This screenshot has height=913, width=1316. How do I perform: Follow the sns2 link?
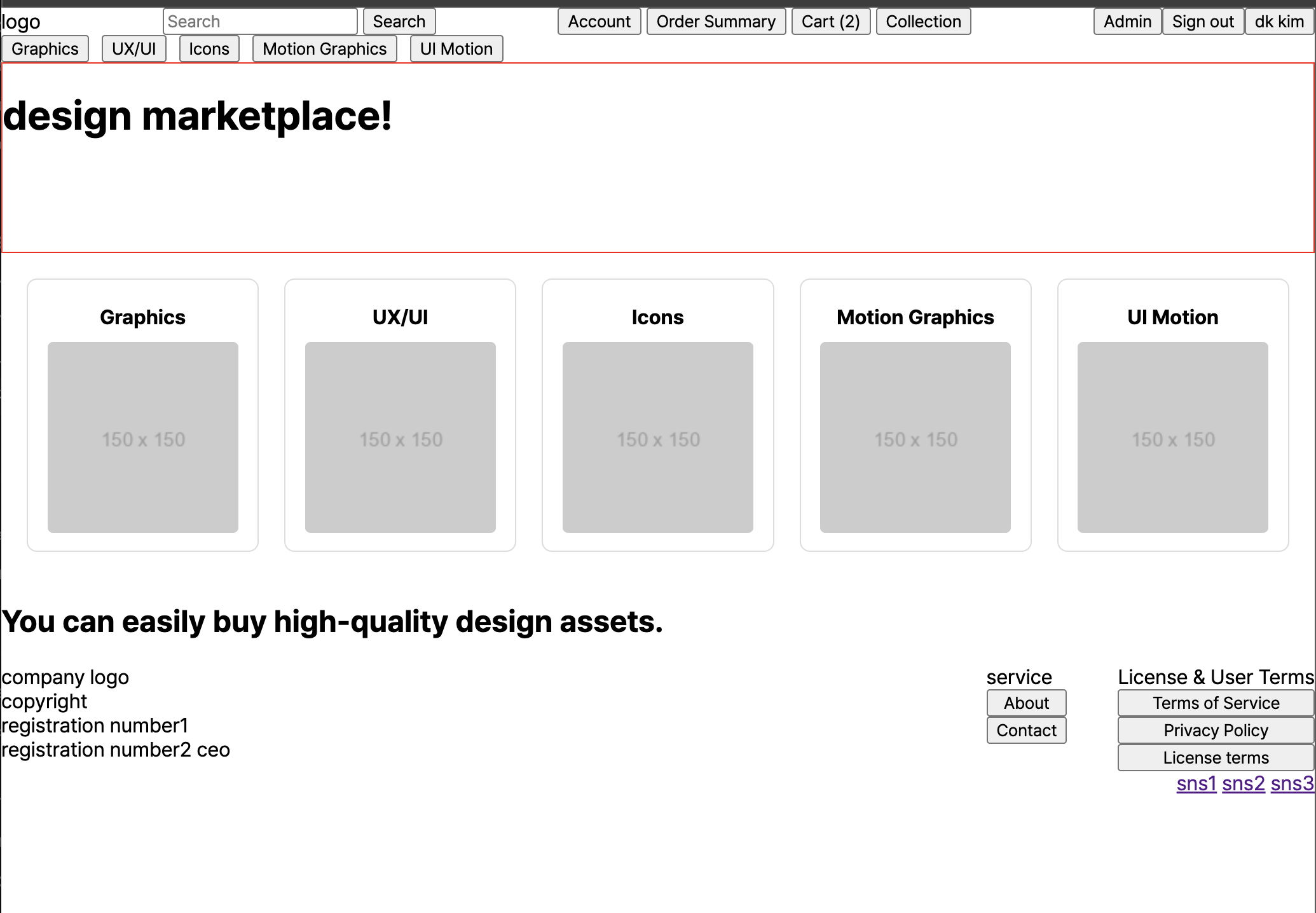pos(1243,783)
